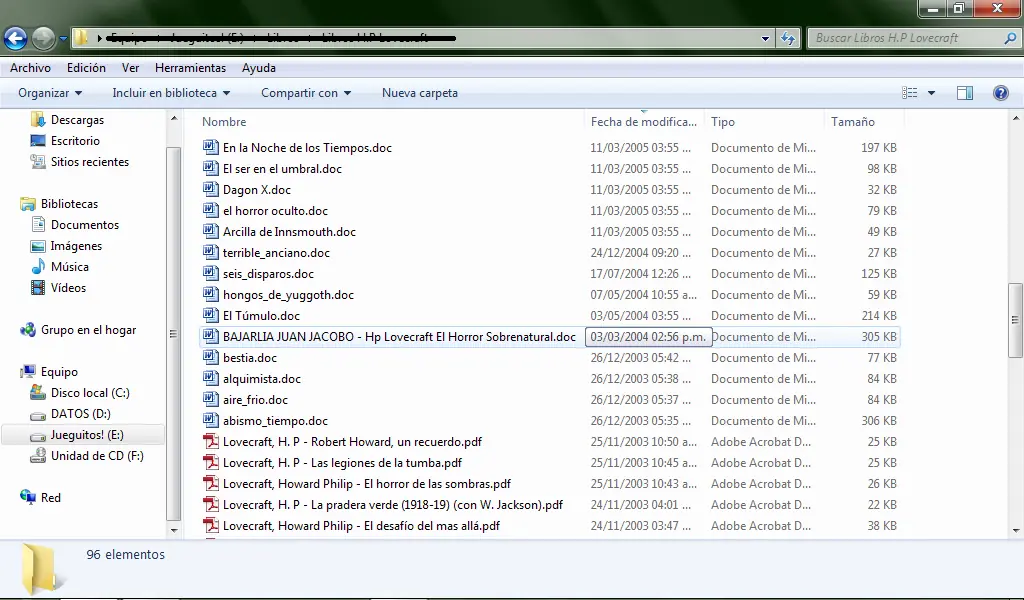The height and width of the screenshot is (600, 1024).
Task: Click Word icon of aire_frio.doc
Action: [x=210, y=399]
